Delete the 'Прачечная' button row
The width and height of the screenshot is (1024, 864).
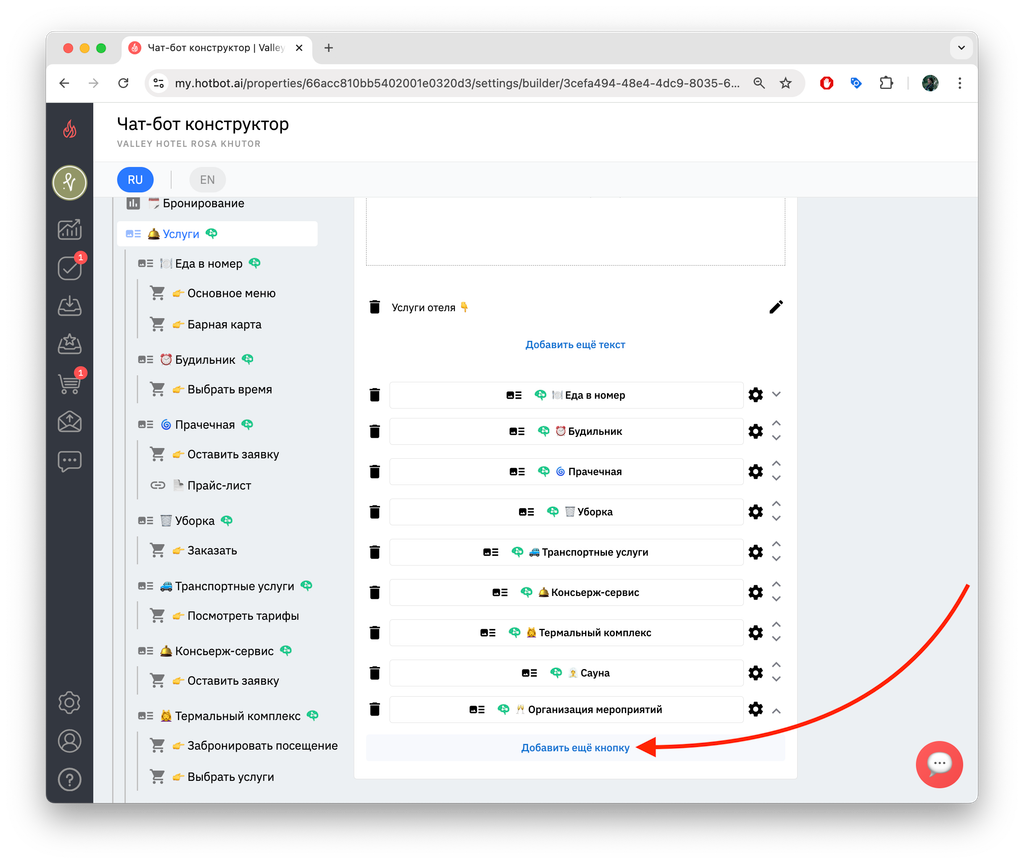coord(375,472)
